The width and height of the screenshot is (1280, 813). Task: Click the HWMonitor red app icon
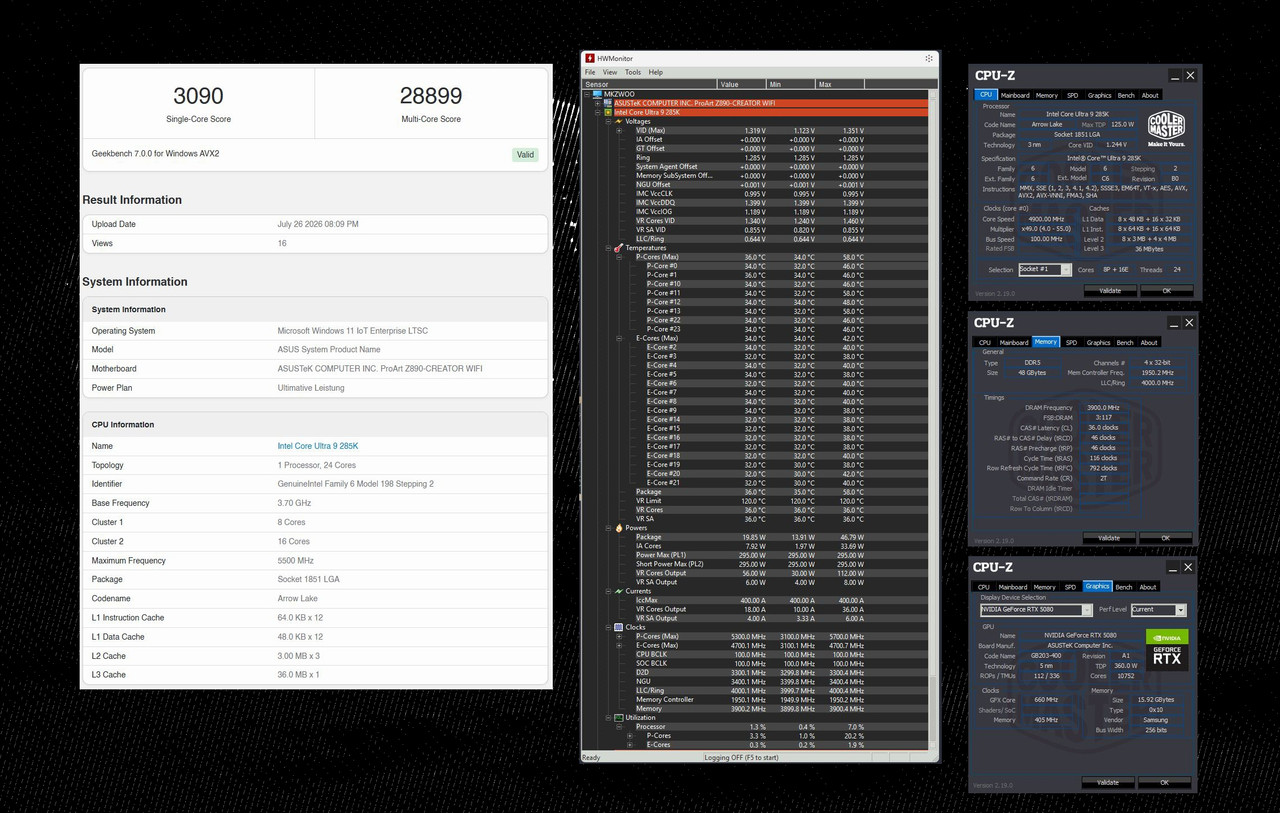[x=590, y=58]
